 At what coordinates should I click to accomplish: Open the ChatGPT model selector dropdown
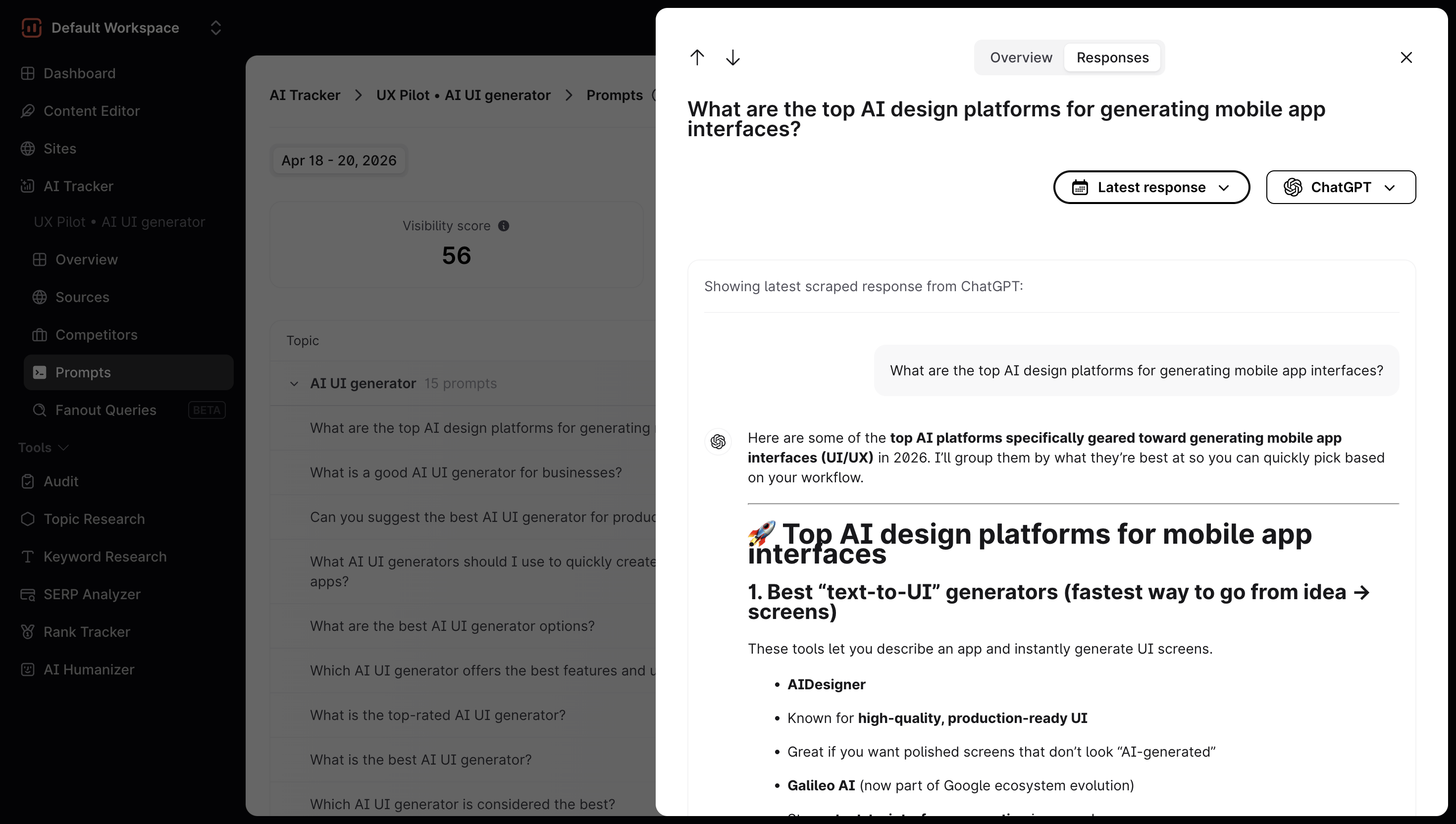click(1341, 187)
